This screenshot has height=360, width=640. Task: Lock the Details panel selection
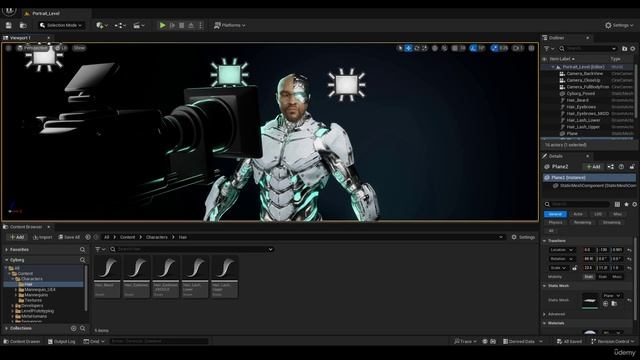pos(632,167)
